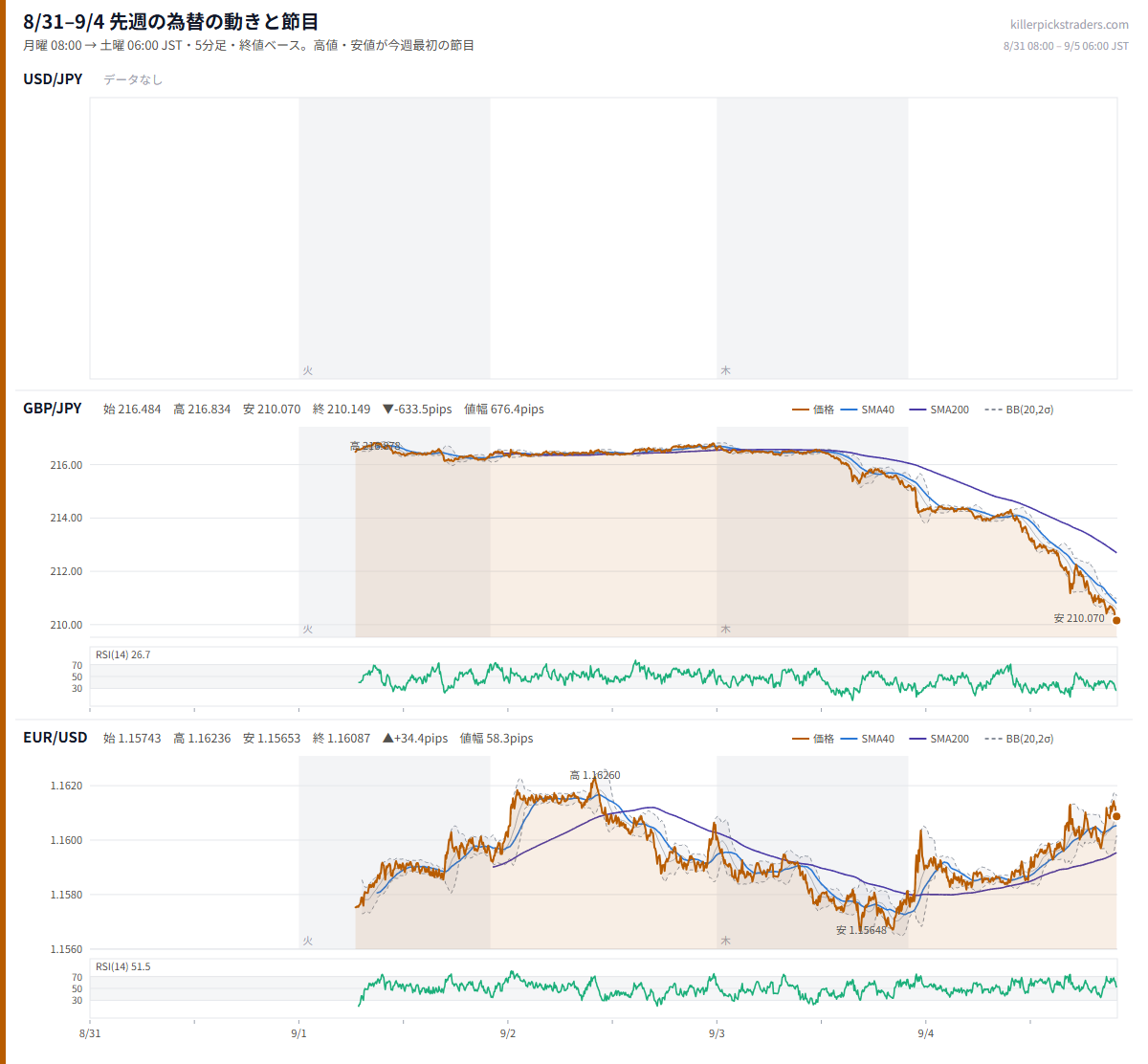Click the 210.00 y-axis label
Viewport: 1148px width, 1064px height.
(66, 625)
